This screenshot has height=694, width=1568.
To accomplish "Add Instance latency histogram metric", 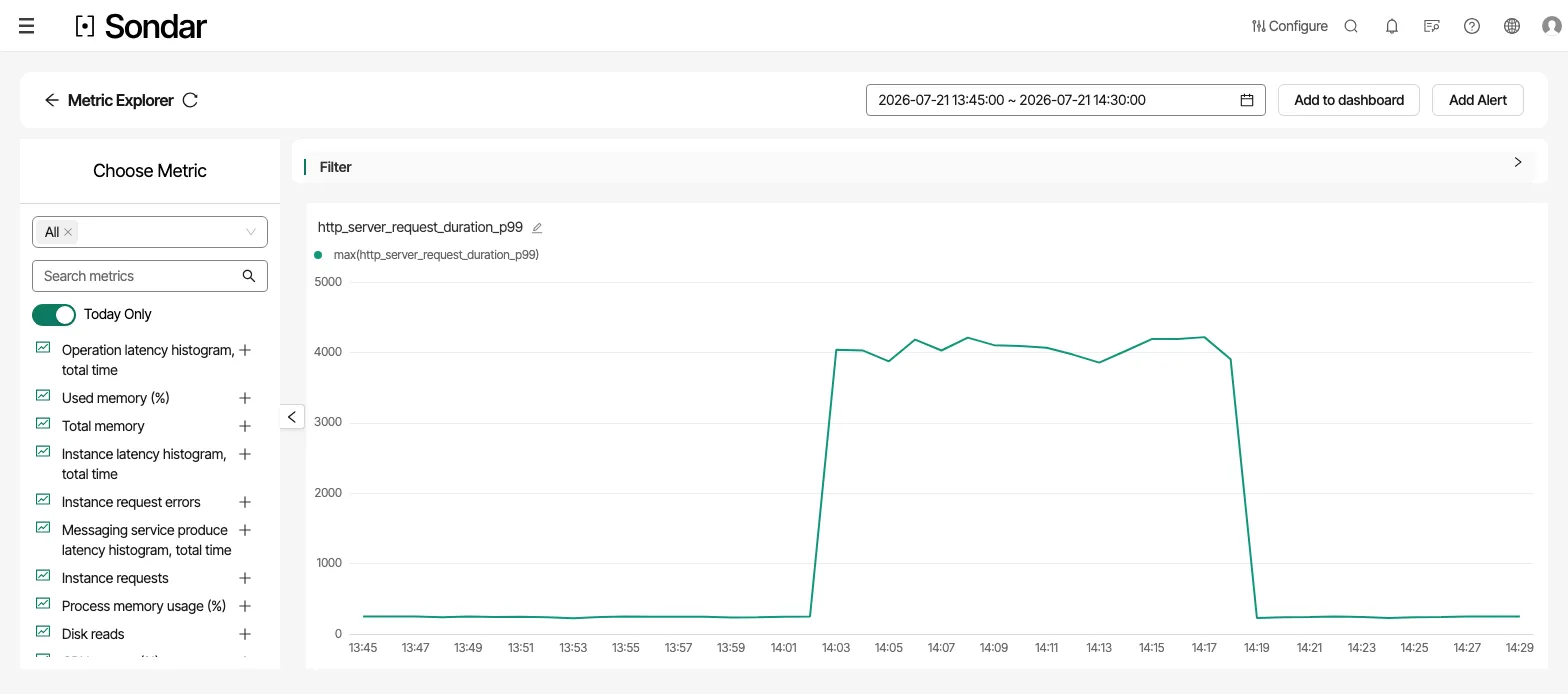I will click(x=245, y=454).
